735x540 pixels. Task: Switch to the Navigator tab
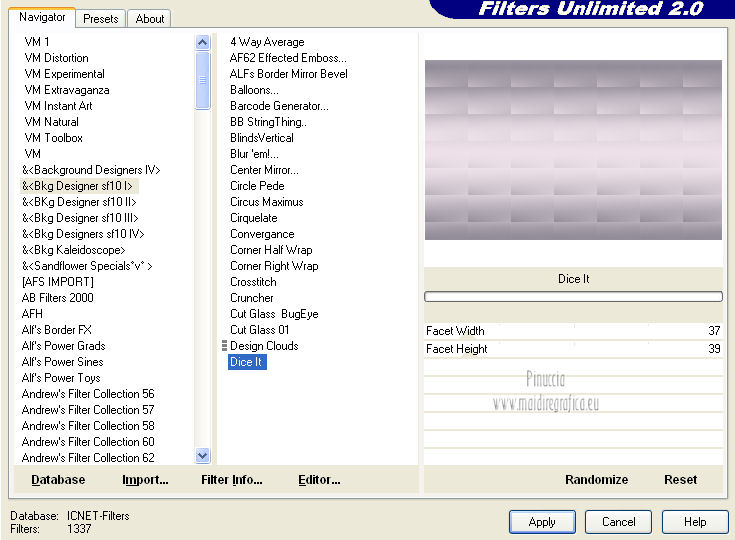point(42,17)
